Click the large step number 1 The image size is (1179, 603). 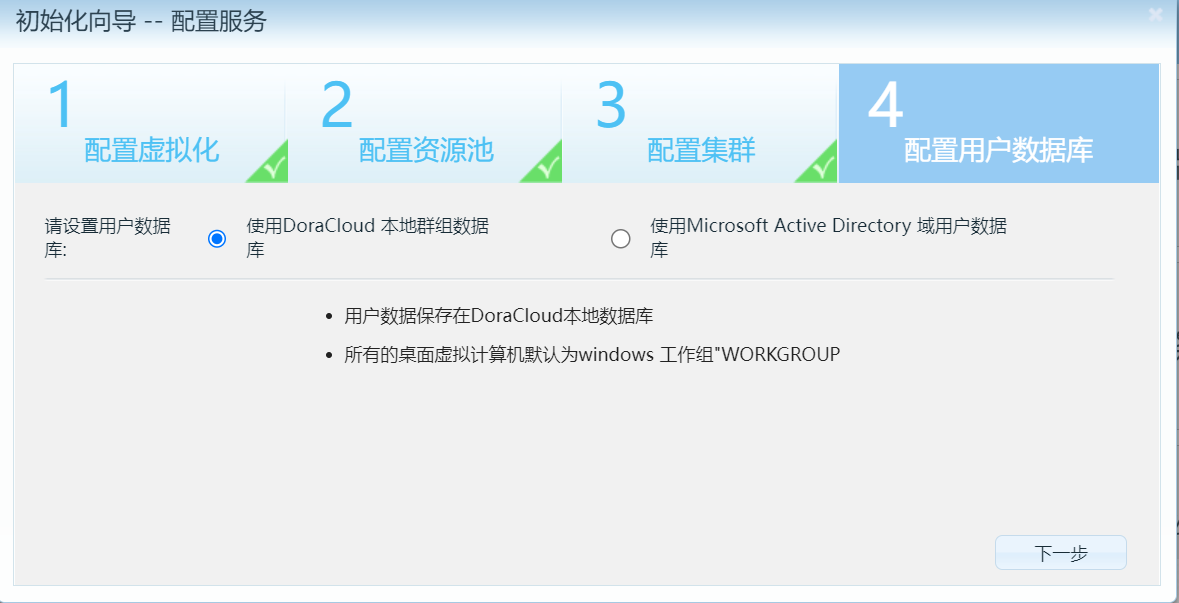point(61,105)
